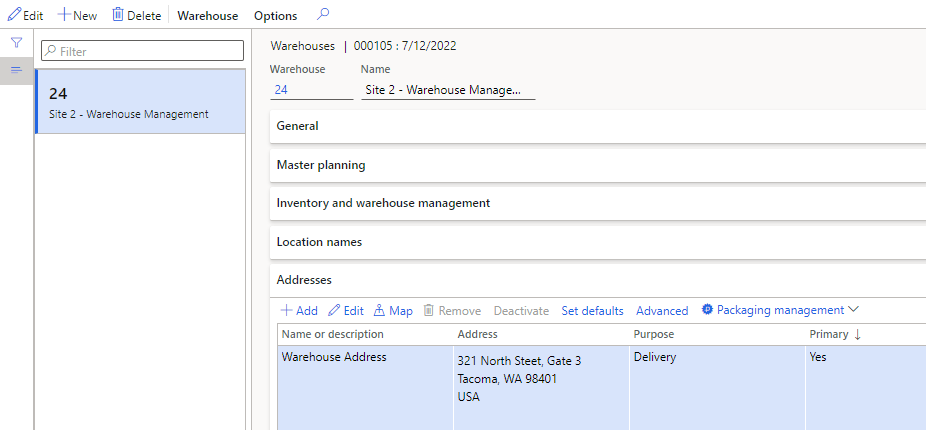Expand the General fasttab

[x=598, y=126]
